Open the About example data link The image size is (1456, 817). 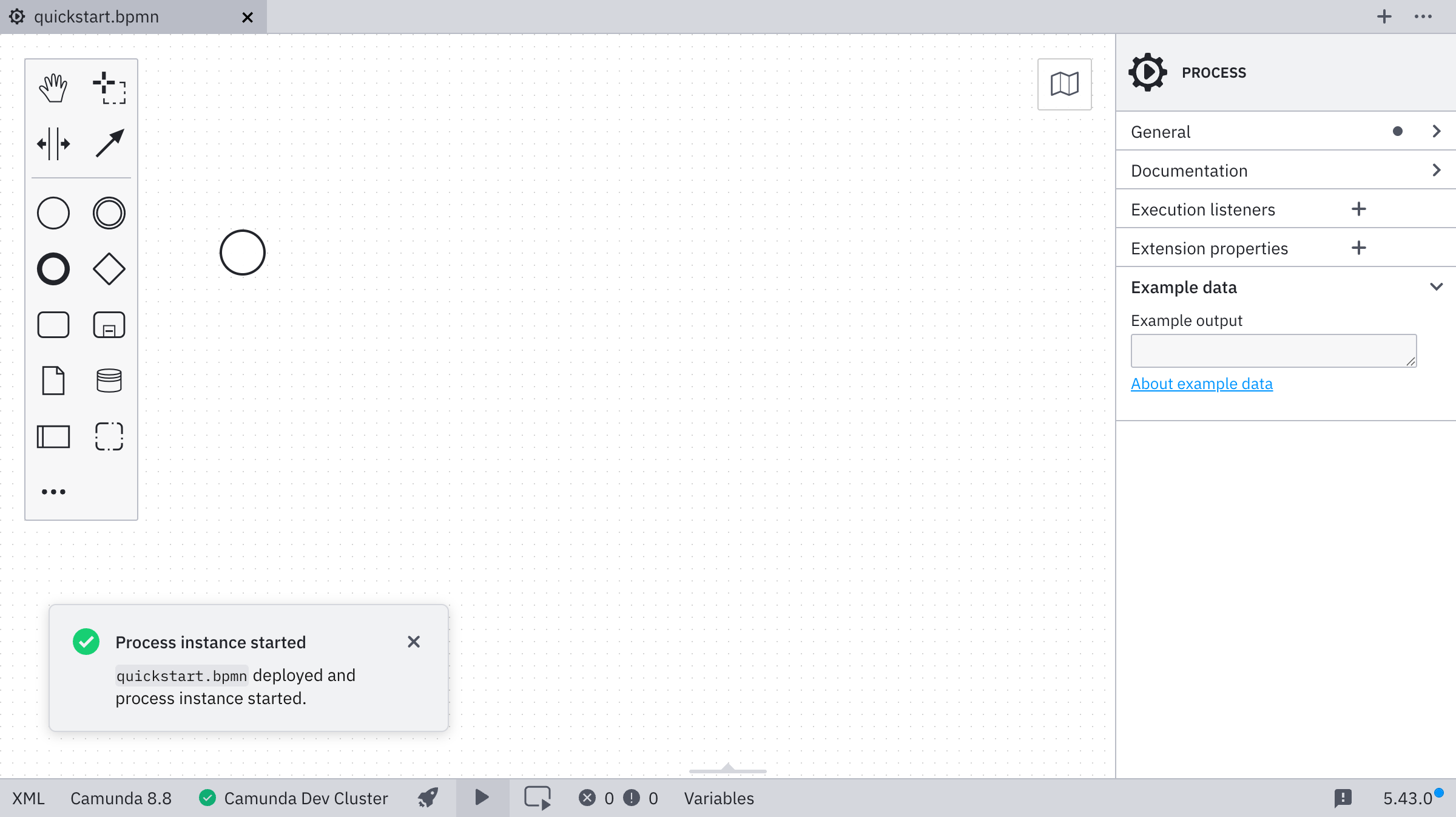pyautogui.click(x=1201, y=383)
